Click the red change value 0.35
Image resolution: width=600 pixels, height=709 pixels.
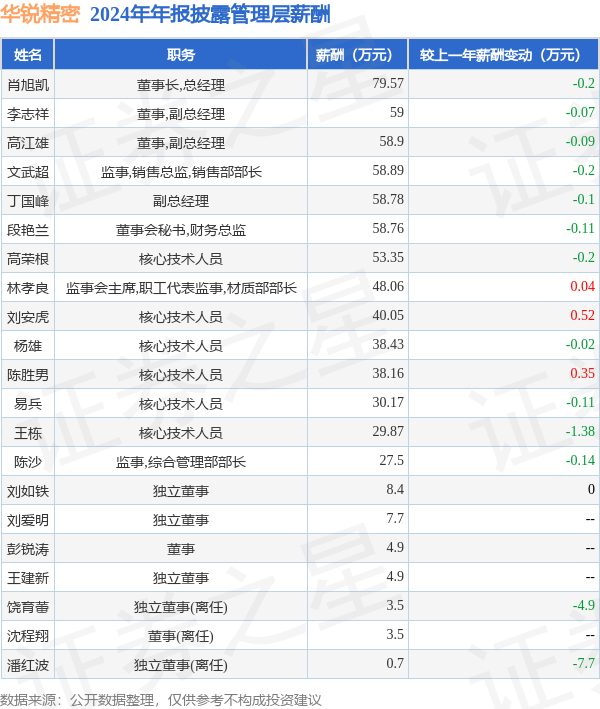(582, 373)
